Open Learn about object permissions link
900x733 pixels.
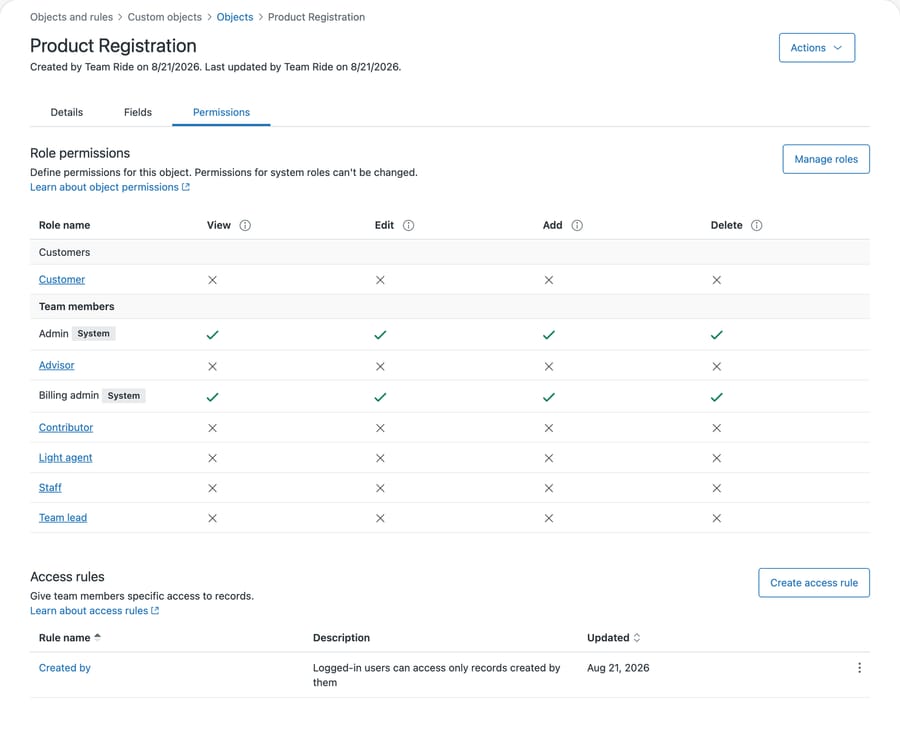tap(110, 187)
